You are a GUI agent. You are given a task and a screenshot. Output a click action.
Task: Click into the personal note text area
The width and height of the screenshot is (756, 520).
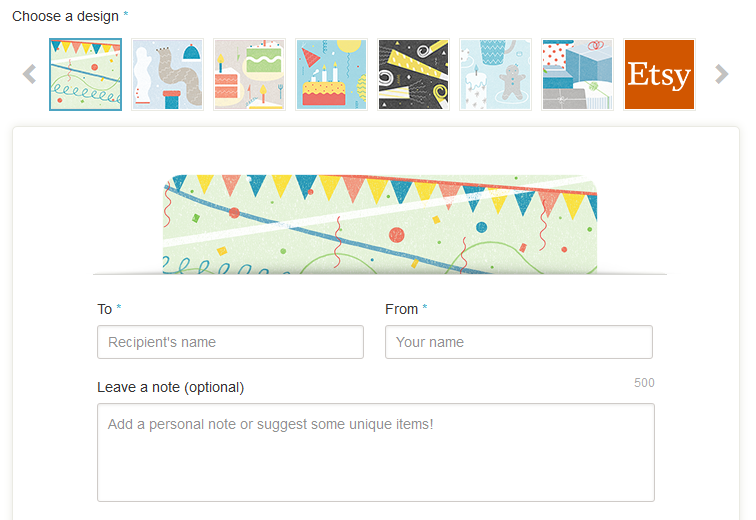click(375, 452)
